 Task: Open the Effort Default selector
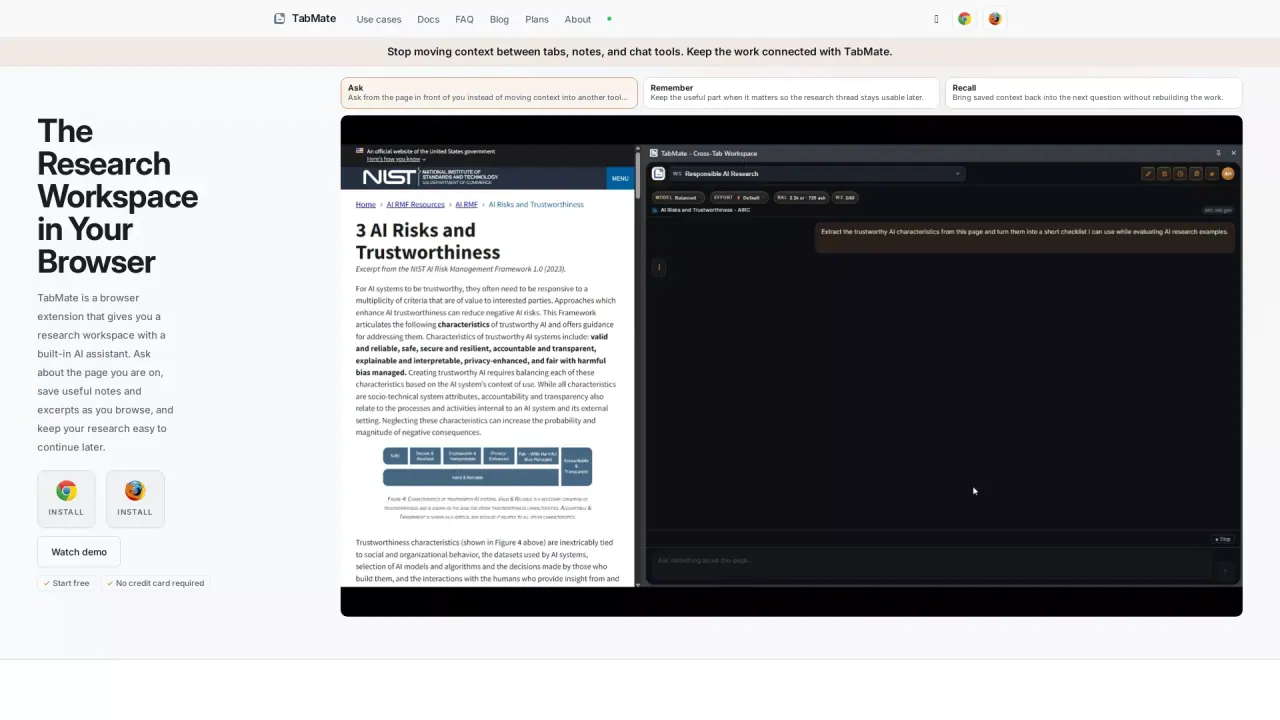pyautogui.click(x=739, y=198)
